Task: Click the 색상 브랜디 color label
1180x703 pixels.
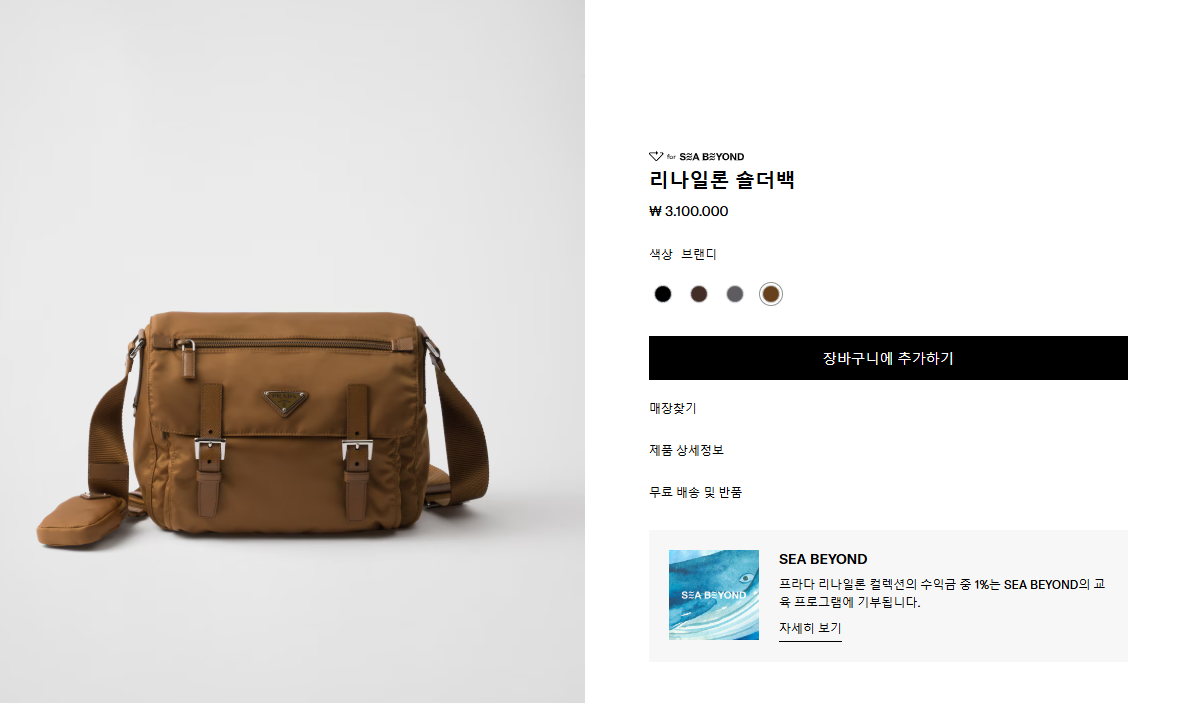Action: pyautogui.click(x=683, y=254)
